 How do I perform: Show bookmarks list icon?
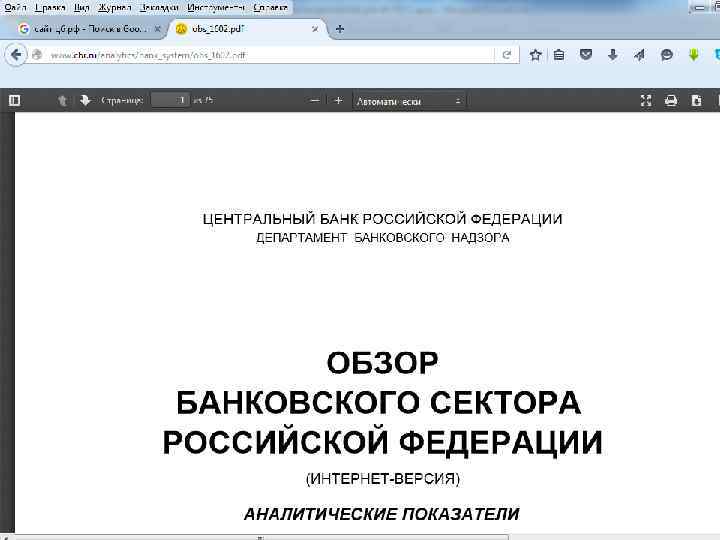[559, 55]
